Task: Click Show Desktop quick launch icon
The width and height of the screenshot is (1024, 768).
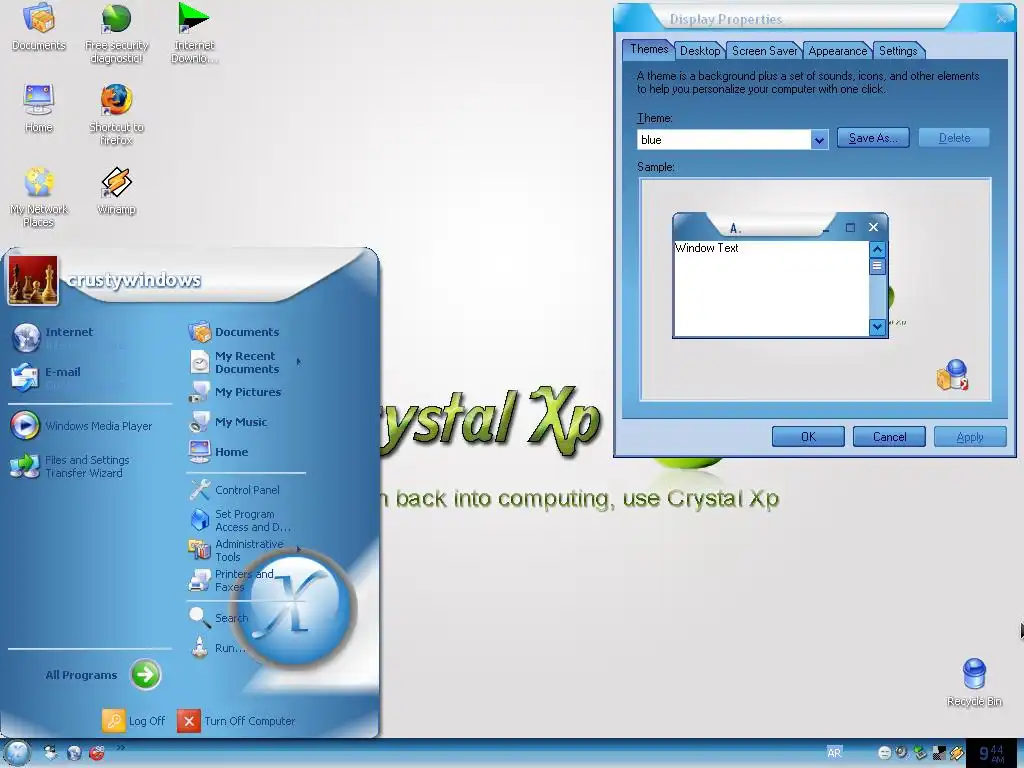Action: pyautogui.click(x=50, y=753)
